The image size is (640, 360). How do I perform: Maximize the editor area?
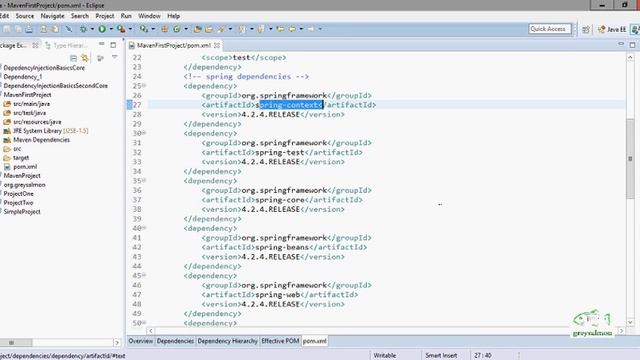632,44
